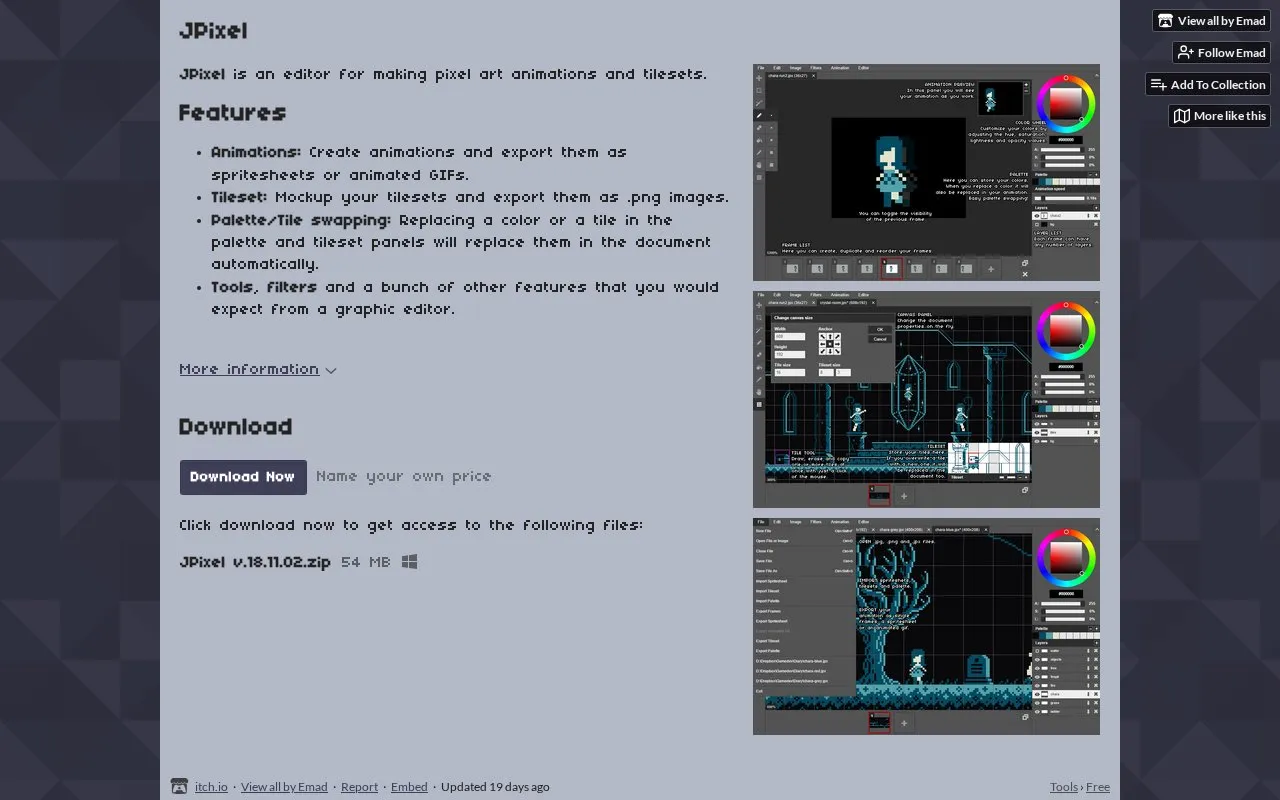Click the Windows platform icon beside file size
The width and height of the screenshot is (1280, 800).
coord(409,562)
